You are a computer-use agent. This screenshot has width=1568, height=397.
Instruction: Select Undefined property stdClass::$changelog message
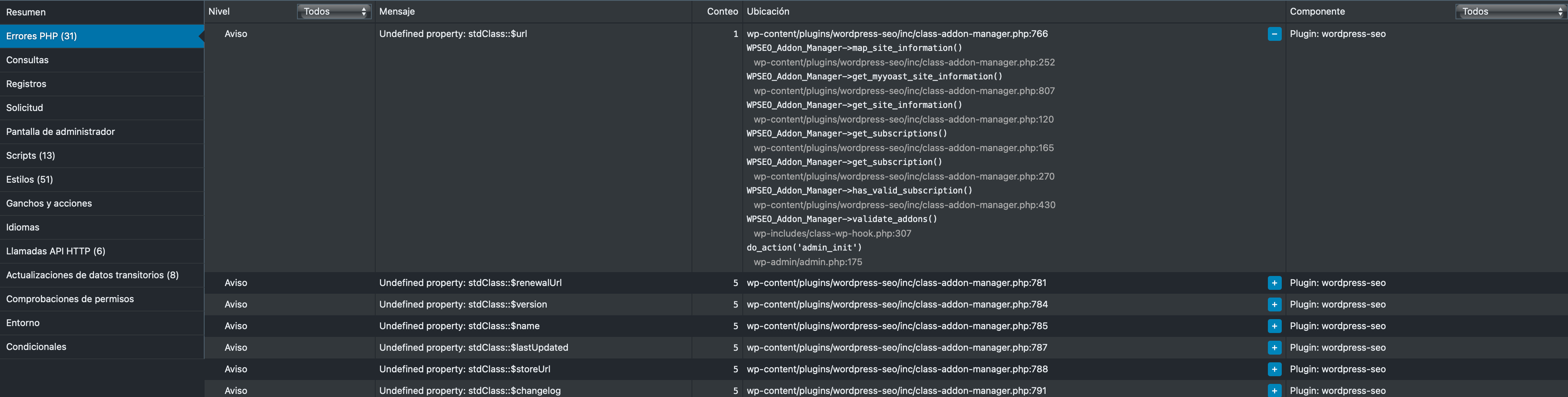click(x=470, y=390)
